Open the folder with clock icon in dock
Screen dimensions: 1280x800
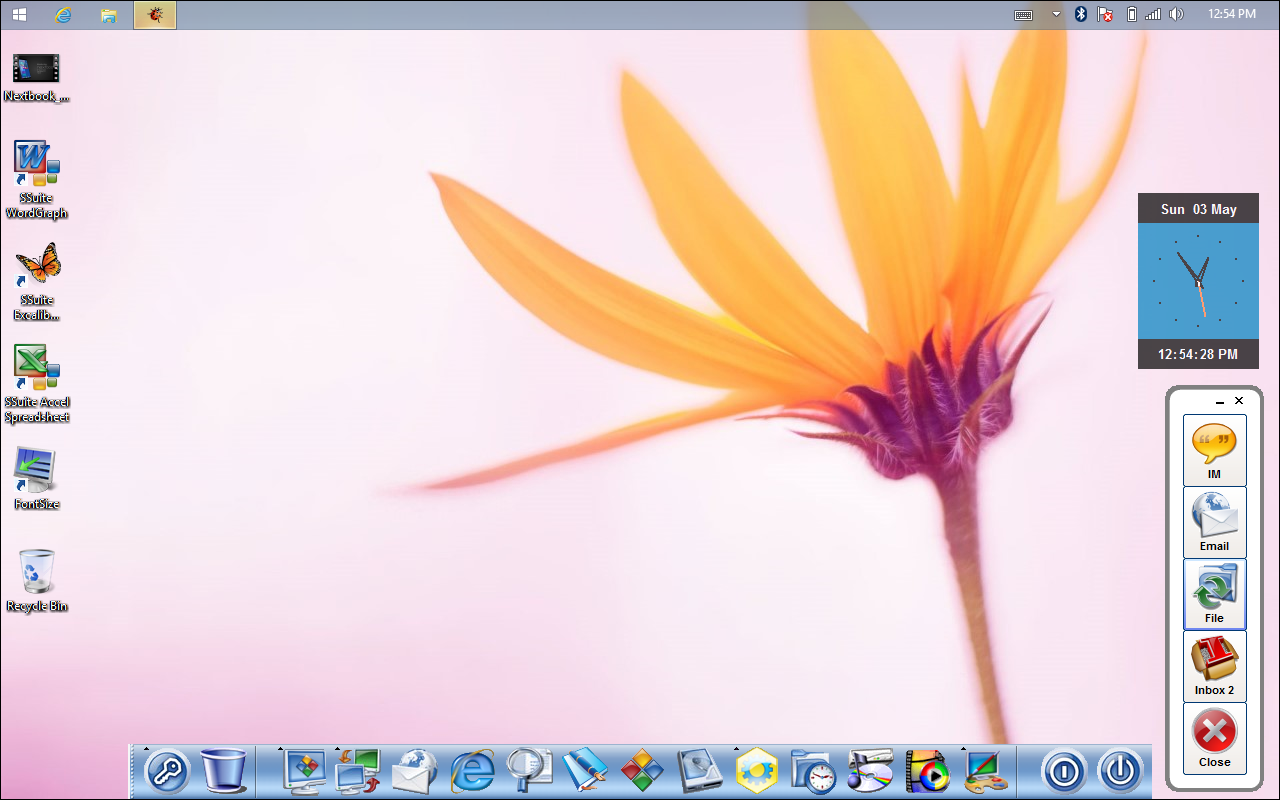coord(812,771)
